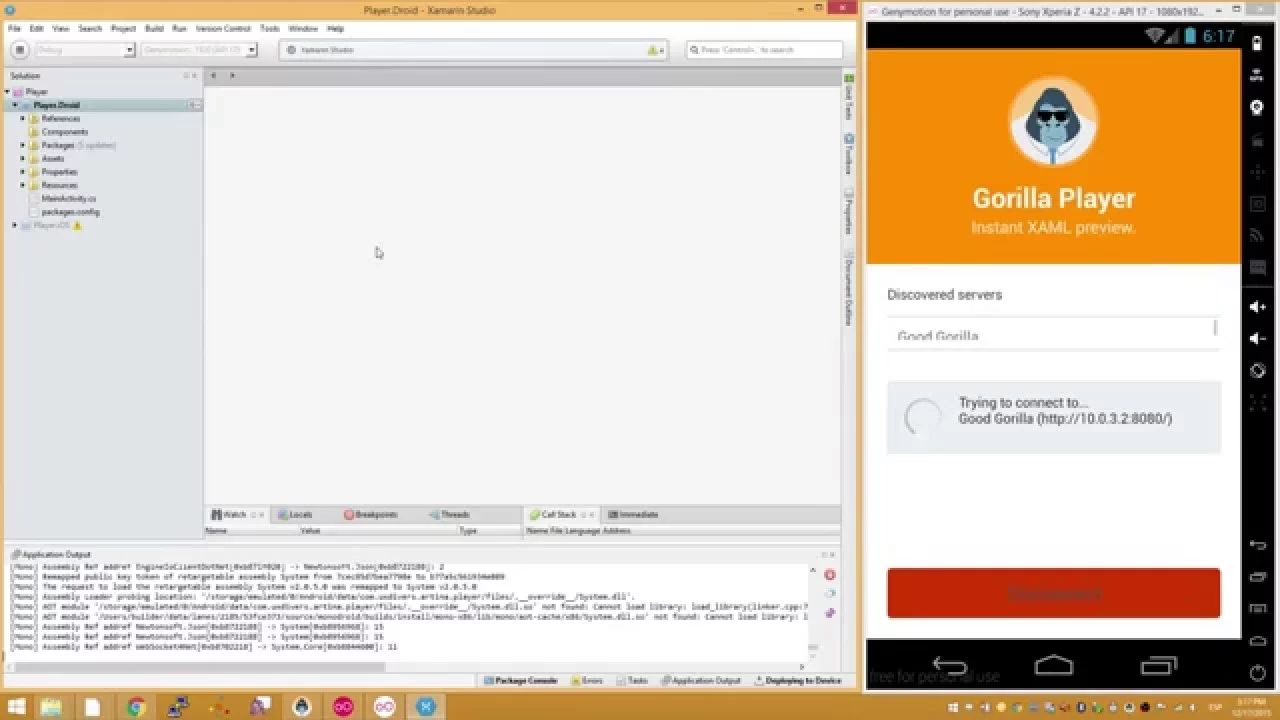Click the Gorilla Player avatar logo
This screenshot has height=720, width=1280.
pyautogui.click(x=1053, y=123)
